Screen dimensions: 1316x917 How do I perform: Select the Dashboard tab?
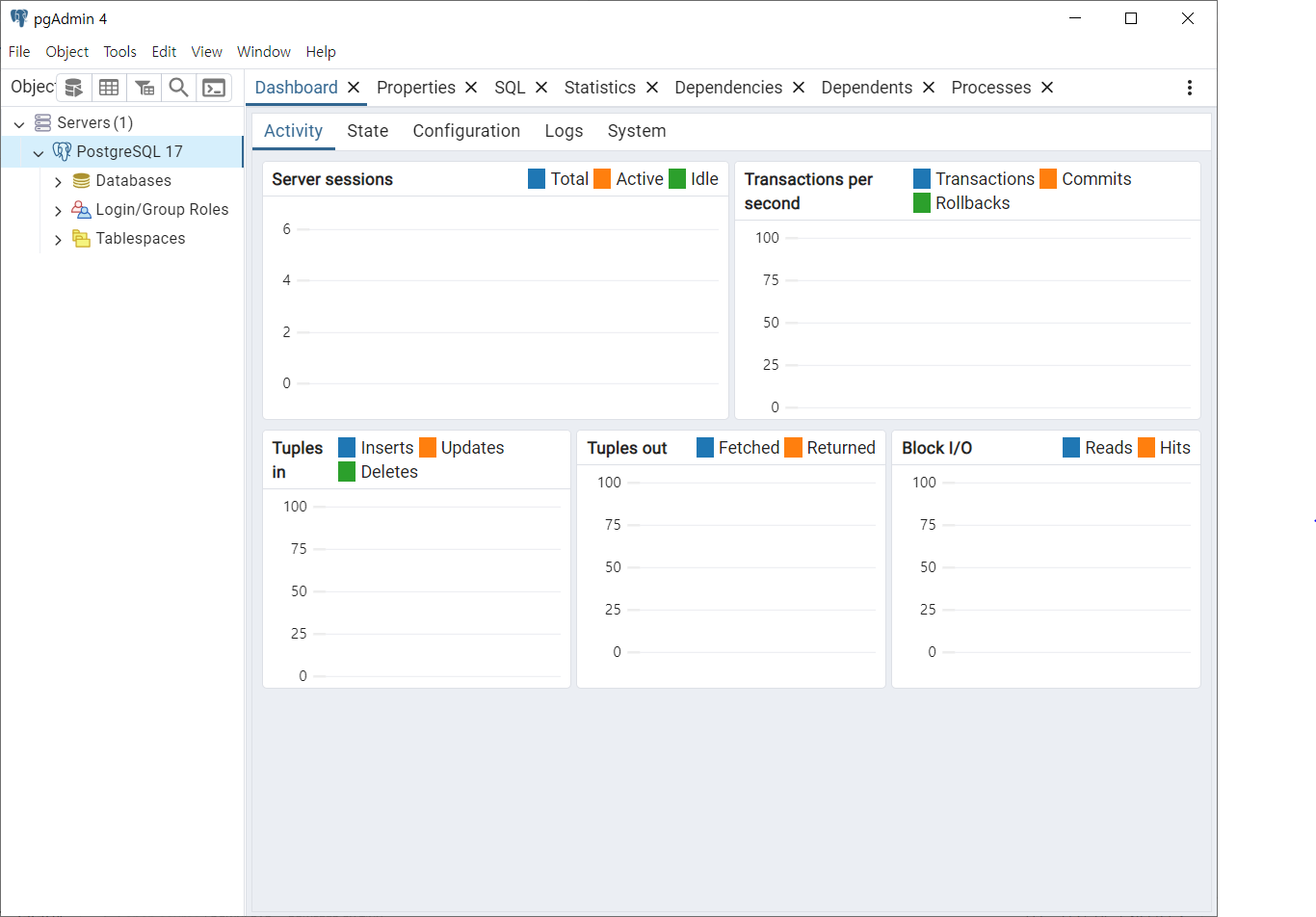[x=296, y=88]
